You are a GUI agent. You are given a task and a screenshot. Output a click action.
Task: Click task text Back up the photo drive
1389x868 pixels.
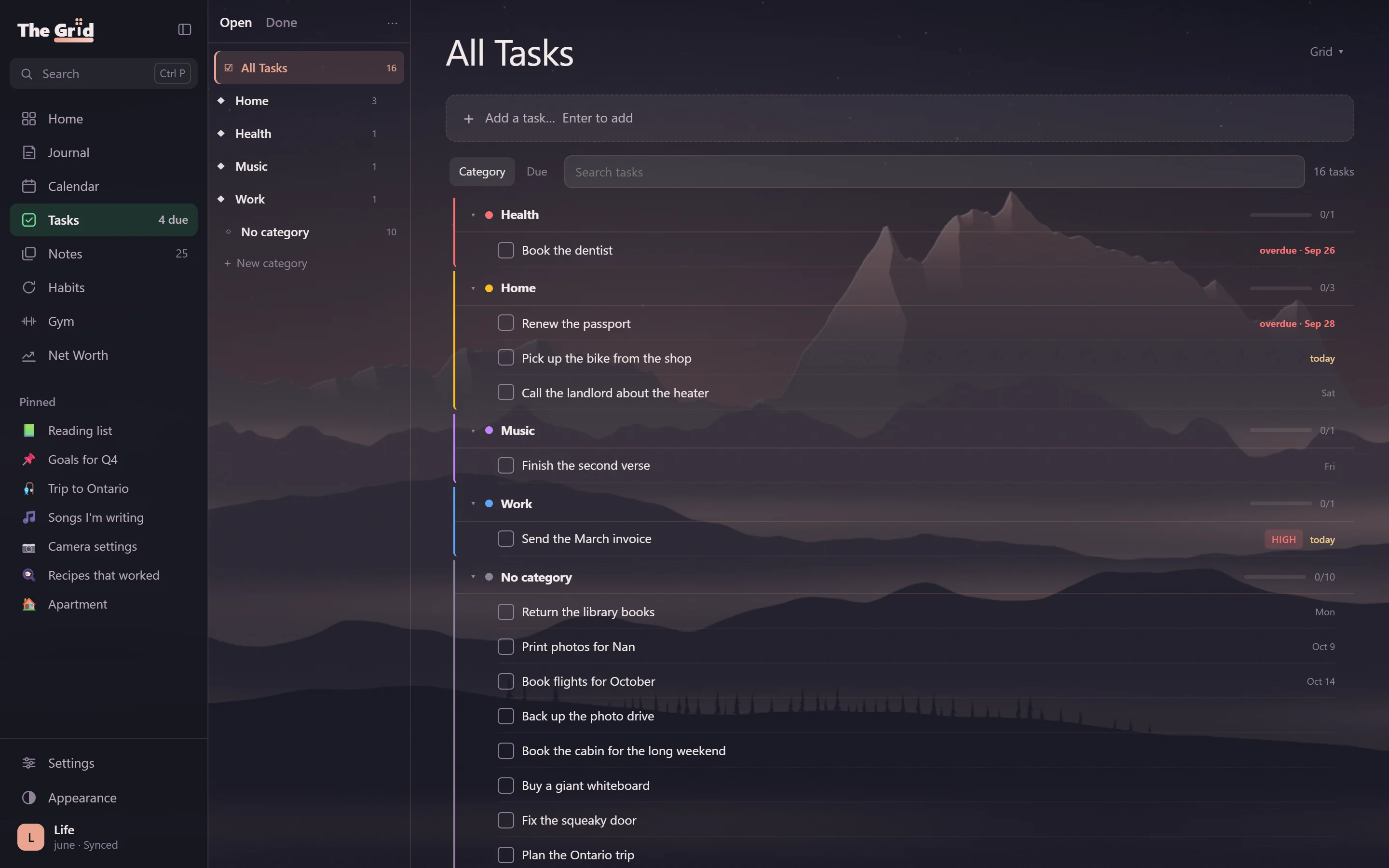[588, 717]
